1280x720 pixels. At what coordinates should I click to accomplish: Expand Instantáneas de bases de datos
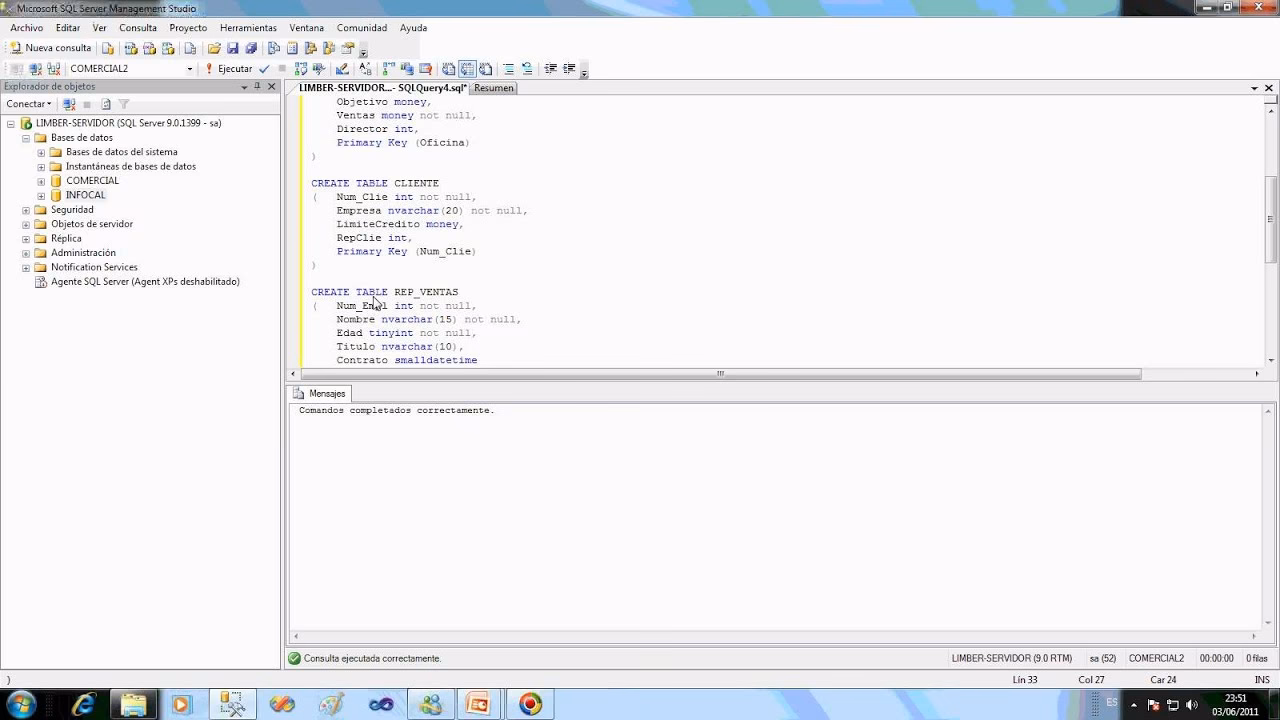41,167
